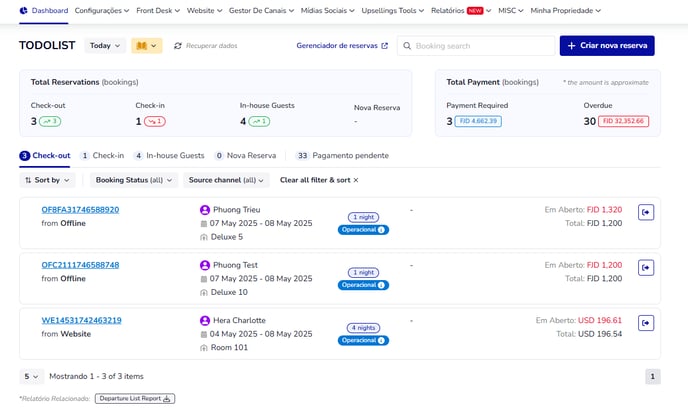Image resolution: width=688 pixels, height=419 pixels.
Task: Open the Upsellings Tools menu
Action: [x=393, y=11]
